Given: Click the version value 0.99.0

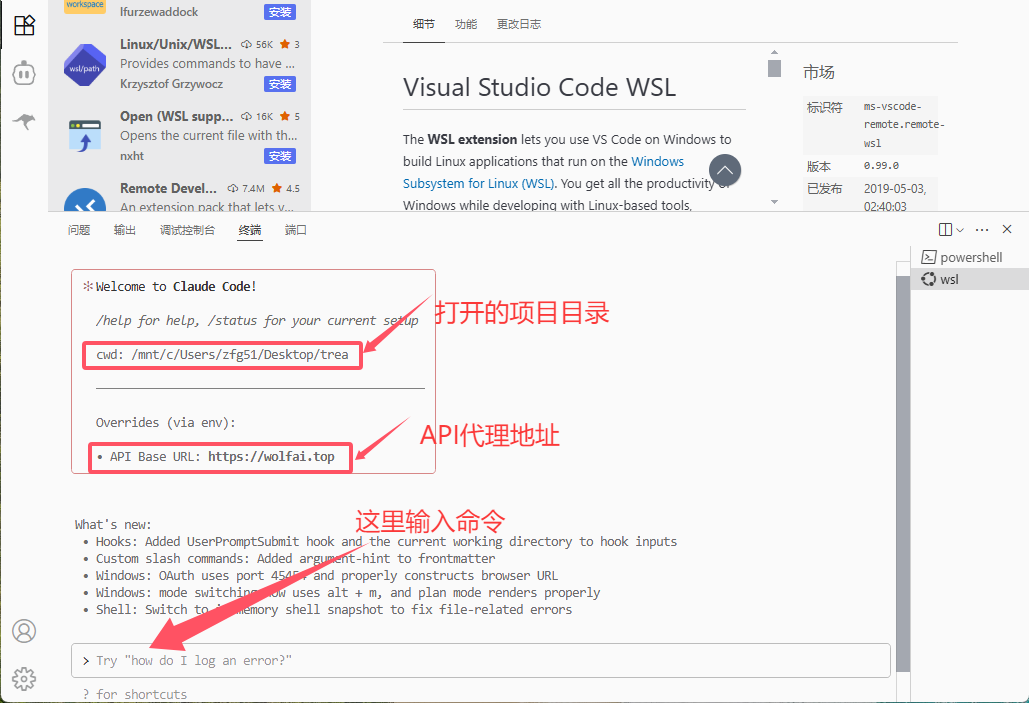Looking at the screenshot, I should pyautogui.click(x=881, y=166).
